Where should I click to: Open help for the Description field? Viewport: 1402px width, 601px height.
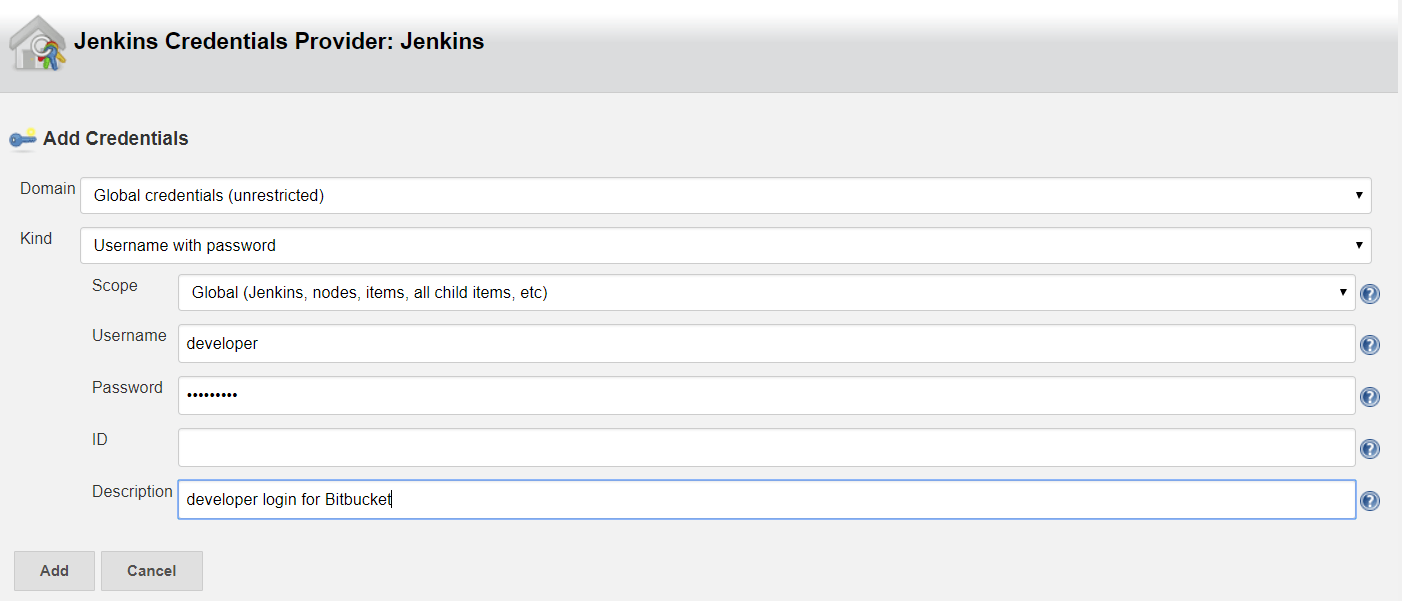coord(1370,501)
